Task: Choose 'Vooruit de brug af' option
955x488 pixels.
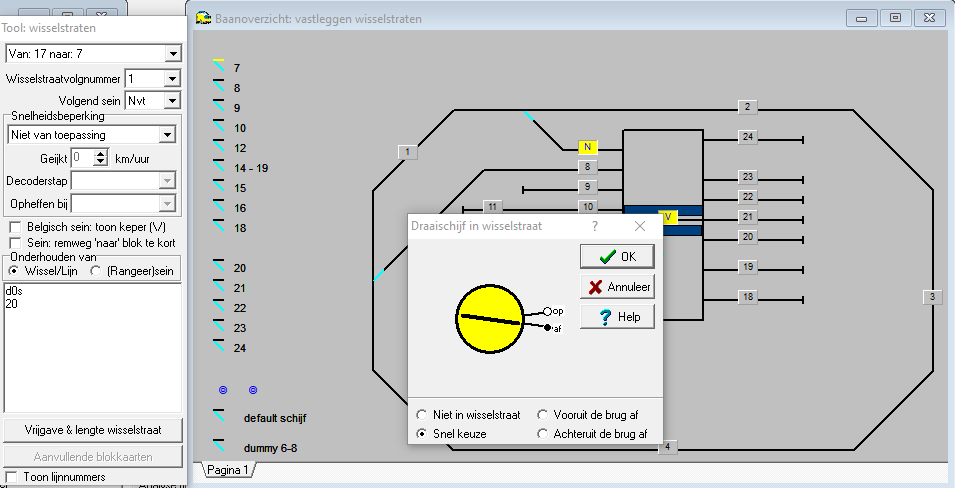Action: click(x=544, y=414)
